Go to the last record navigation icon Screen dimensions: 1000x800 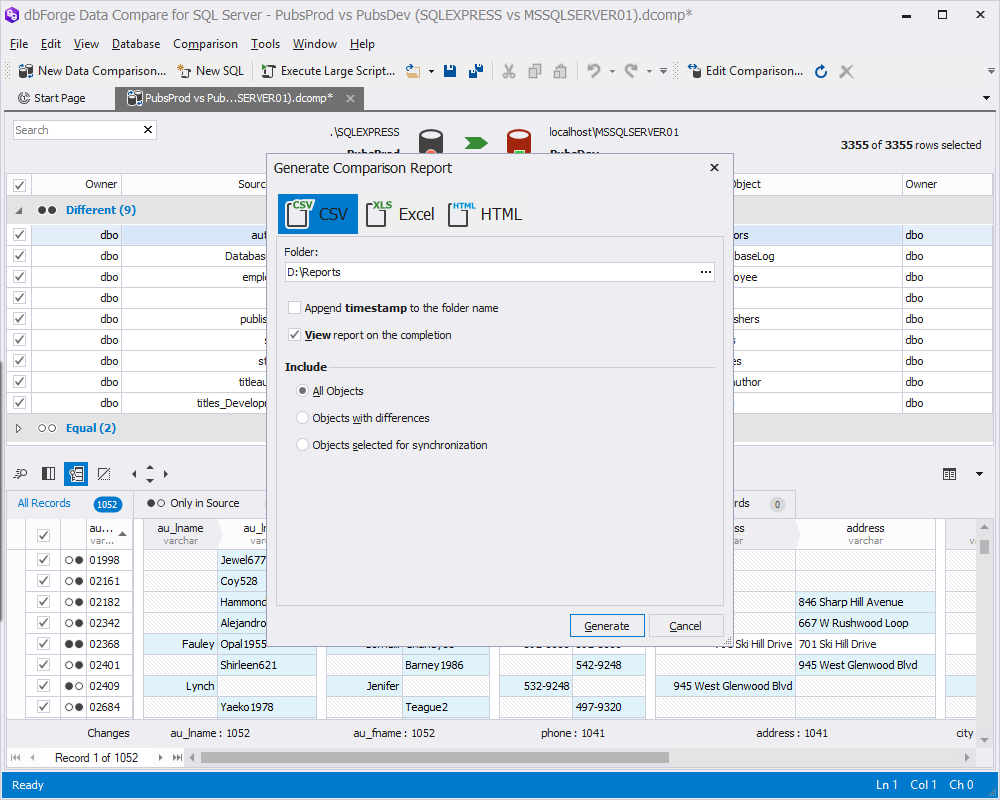pyautogui.click(x=177, y=757)
